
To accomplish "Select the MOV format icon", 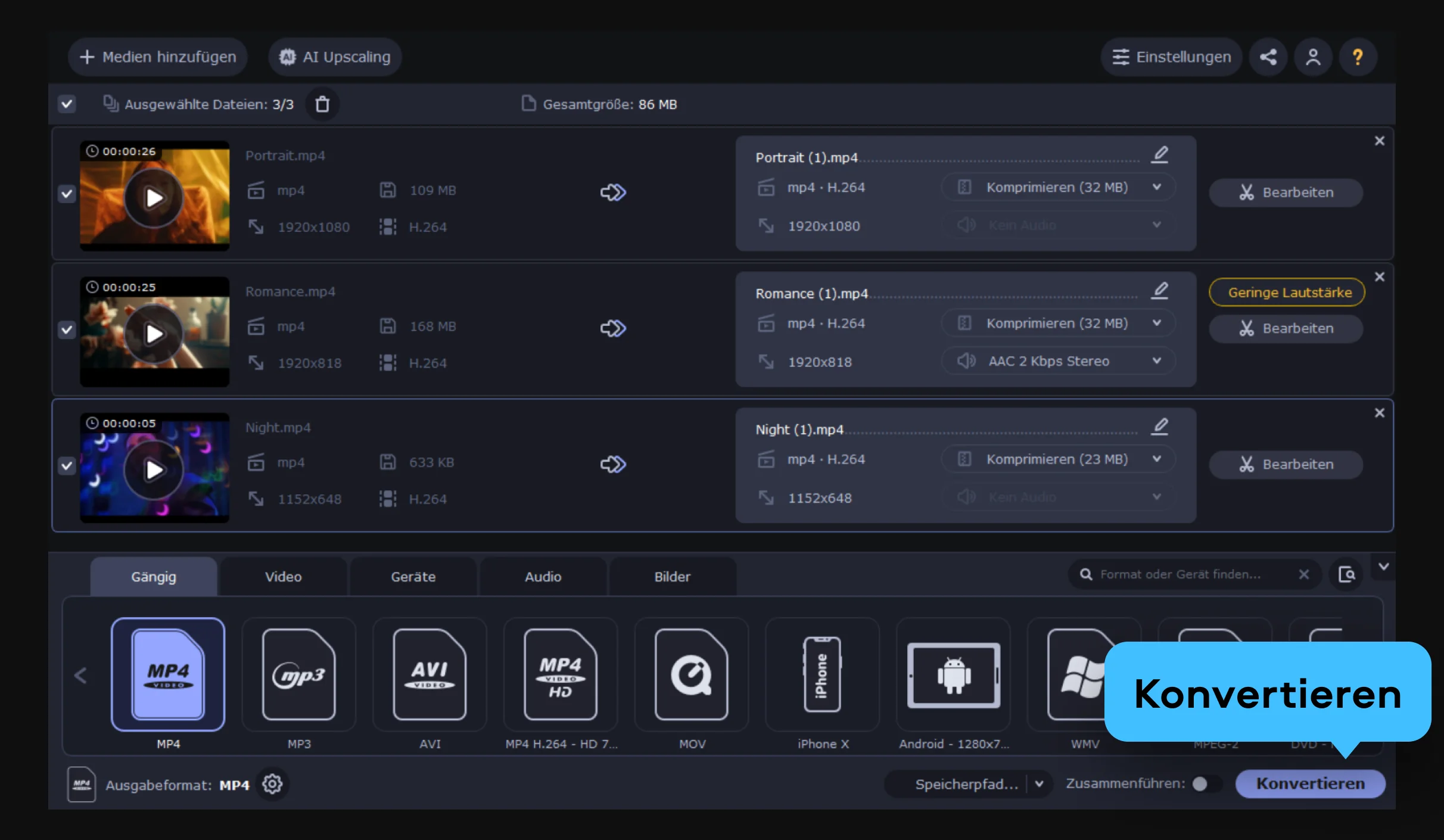I will 691,674.
